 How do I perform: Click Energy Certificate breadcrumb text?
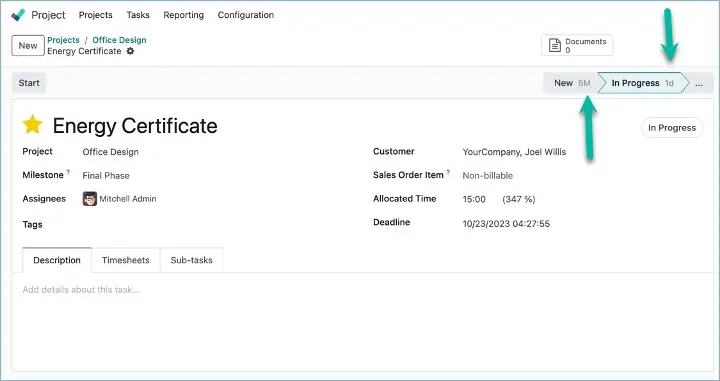(84, 51)
